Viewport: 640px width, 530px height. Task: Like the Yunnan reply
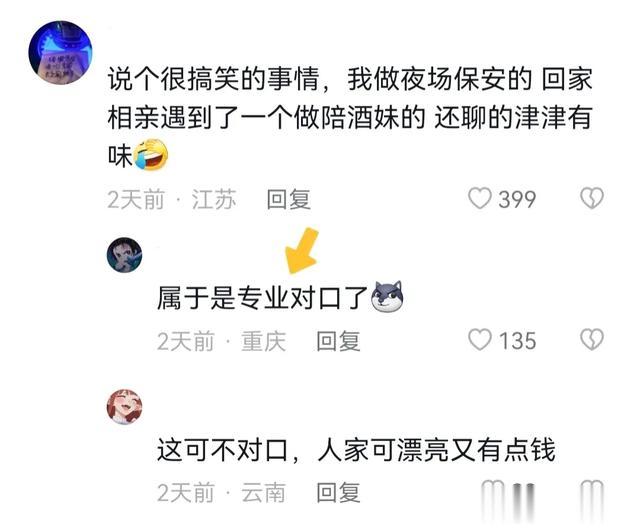pos(492,490)
